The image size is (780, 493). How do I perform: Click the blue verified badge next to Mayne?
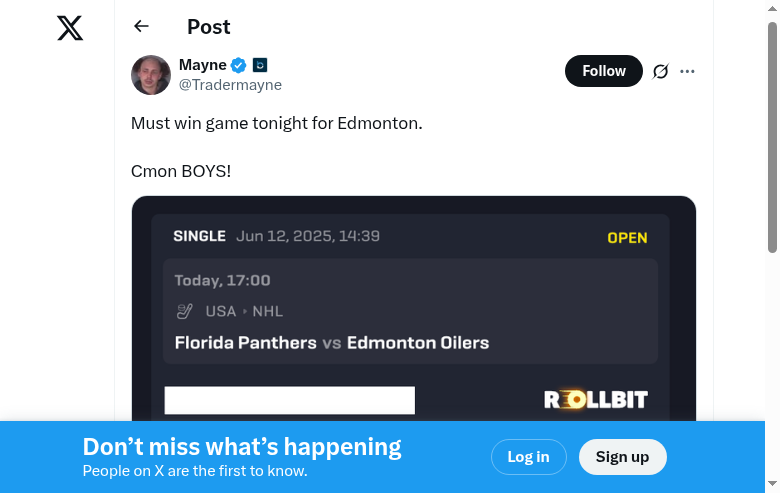coord(239,66)
